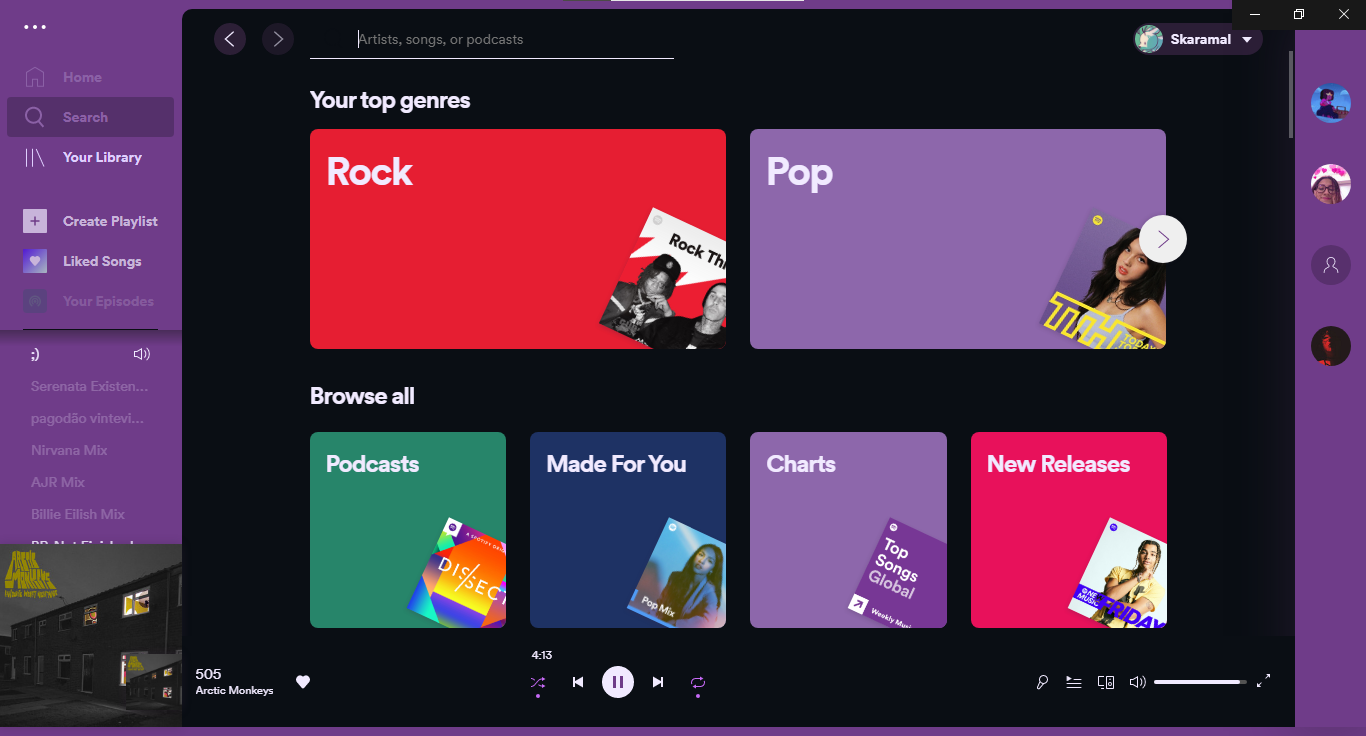
Task: Open the Rock genre card
Action: click(x=517, y=239)
